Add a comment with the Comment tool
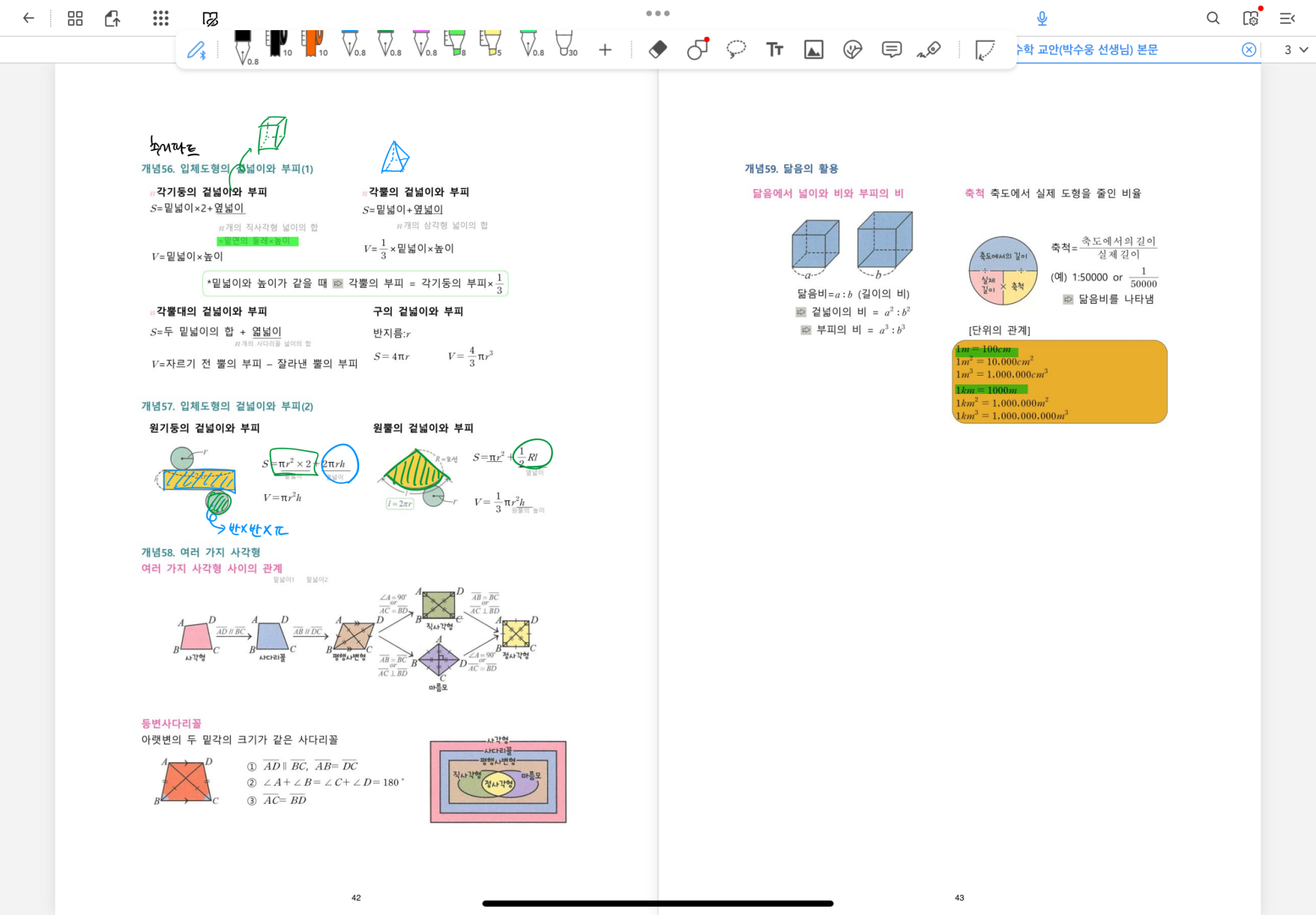Image resolution: width=1316 pixels, height=915 pixels. [891, 49]
